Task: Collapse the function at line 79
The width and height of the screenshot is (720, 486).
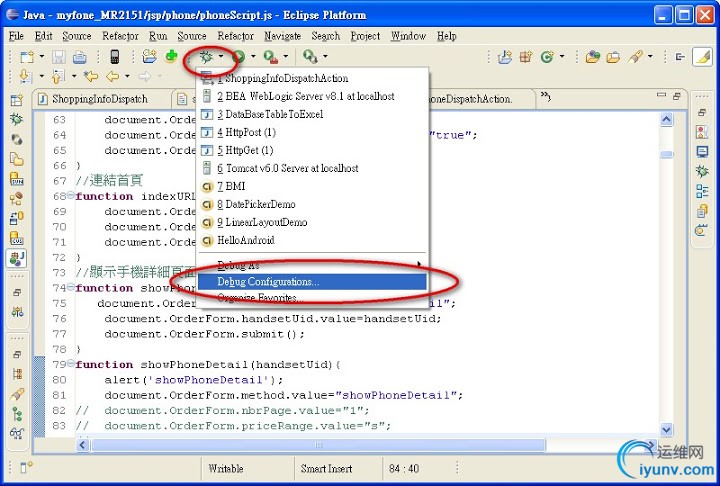Action: pyautogui.click(x=71, y=363)
